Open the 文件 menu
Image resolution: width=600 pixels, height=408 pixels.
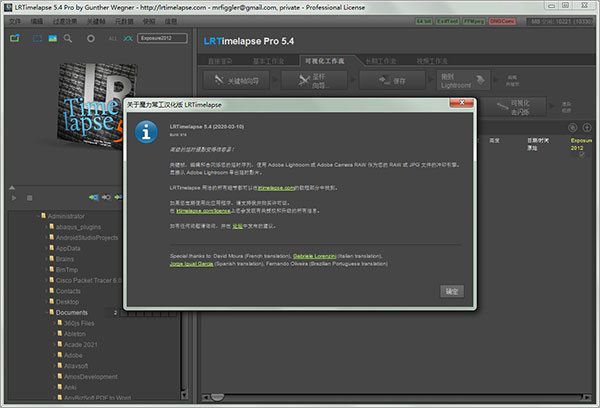pyautogui.click(x=14, y=19)
